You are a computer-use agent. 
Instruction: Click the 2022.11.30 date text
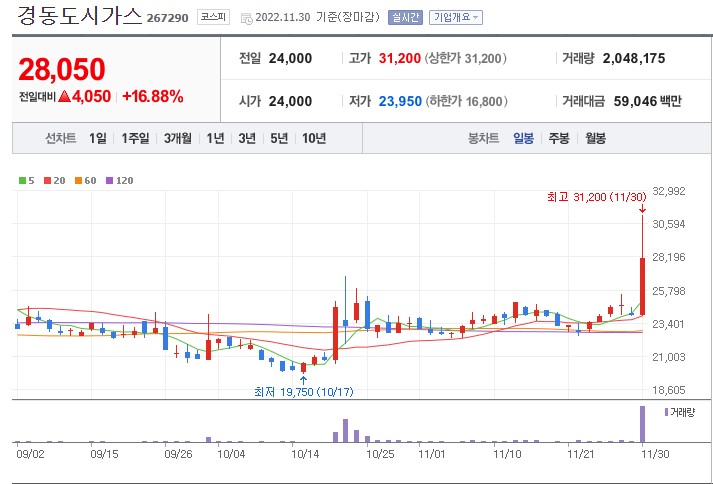click(283, 18)
